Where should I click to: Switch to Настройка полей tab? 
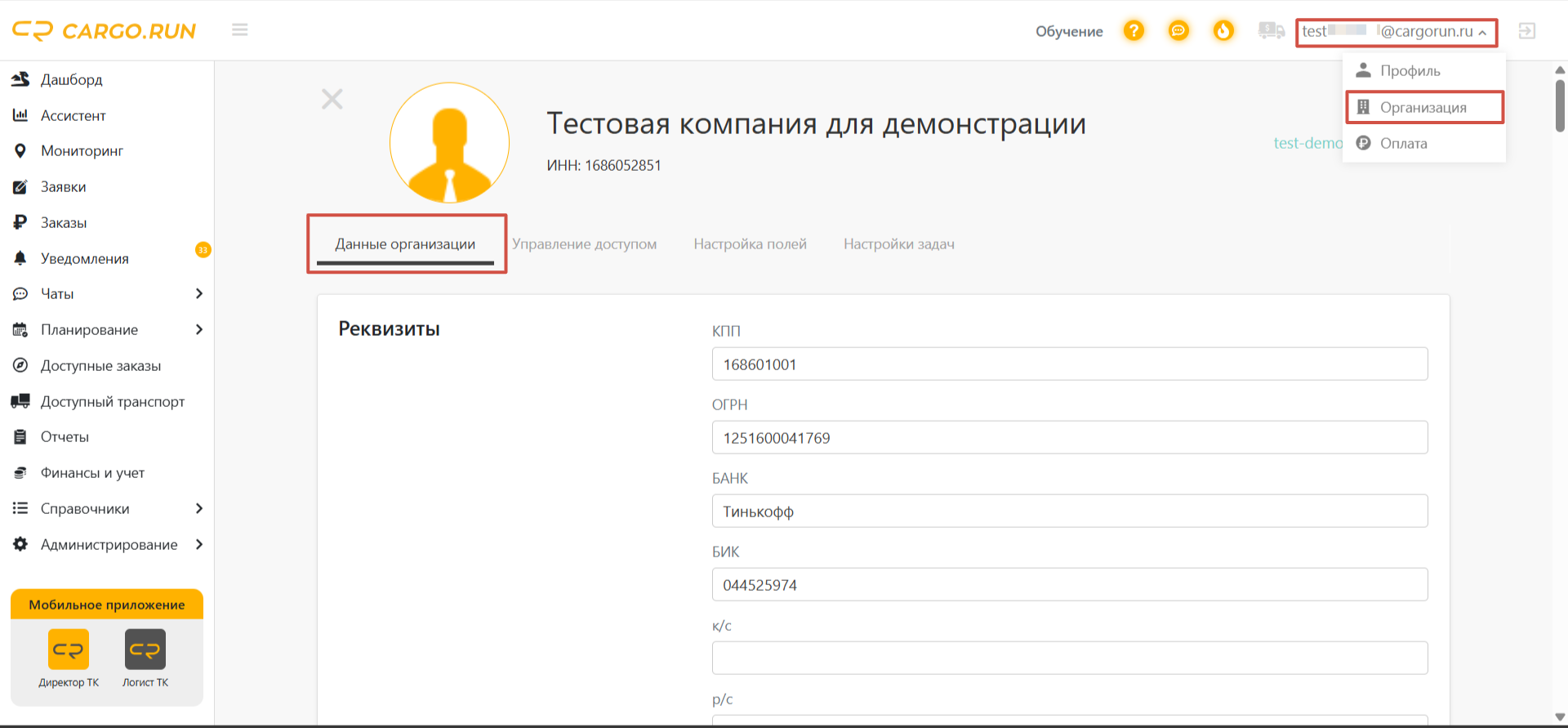[750, 244]
